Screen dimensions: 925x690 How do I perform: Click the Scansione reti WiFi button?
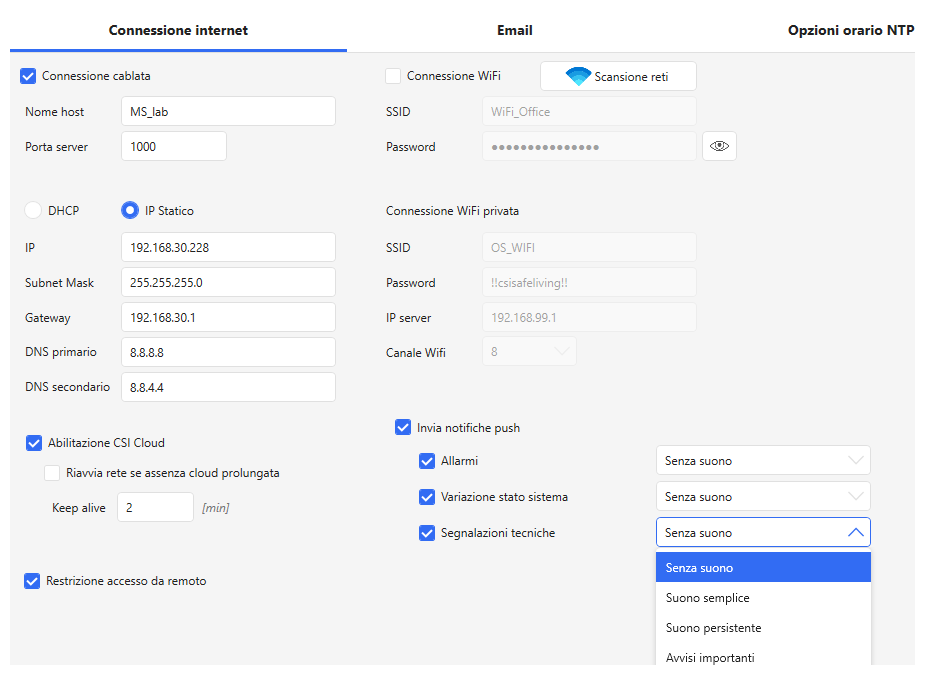[x=618, y=76]
